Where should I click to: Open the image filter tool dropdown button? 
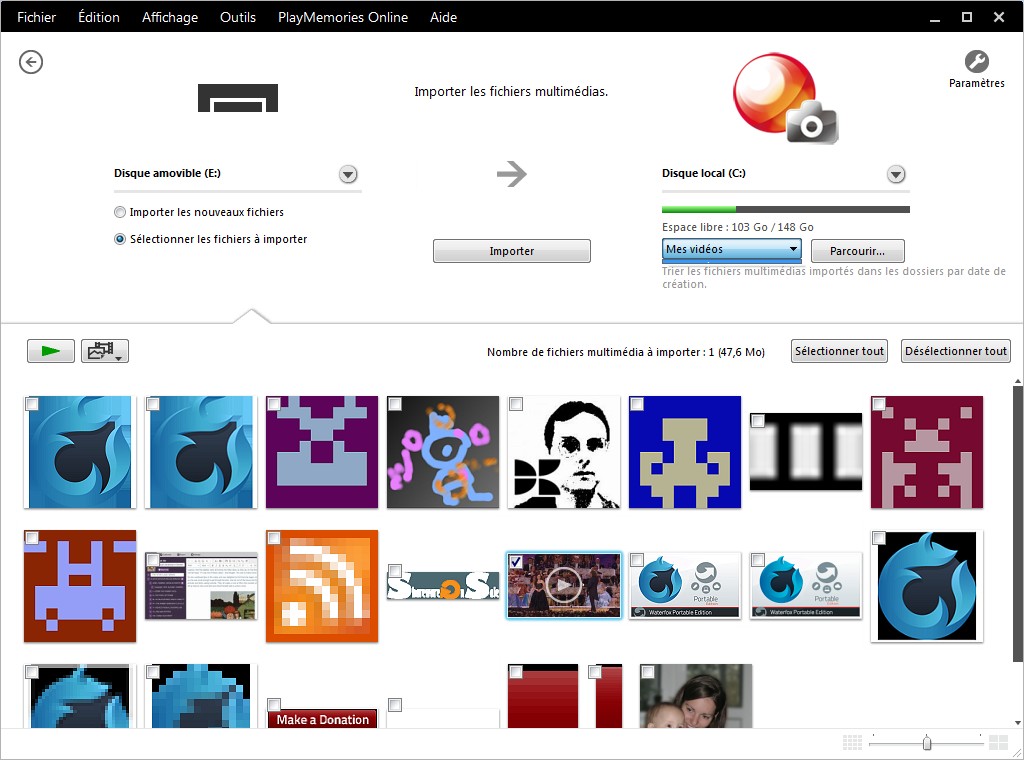click(x=104, y=351)
